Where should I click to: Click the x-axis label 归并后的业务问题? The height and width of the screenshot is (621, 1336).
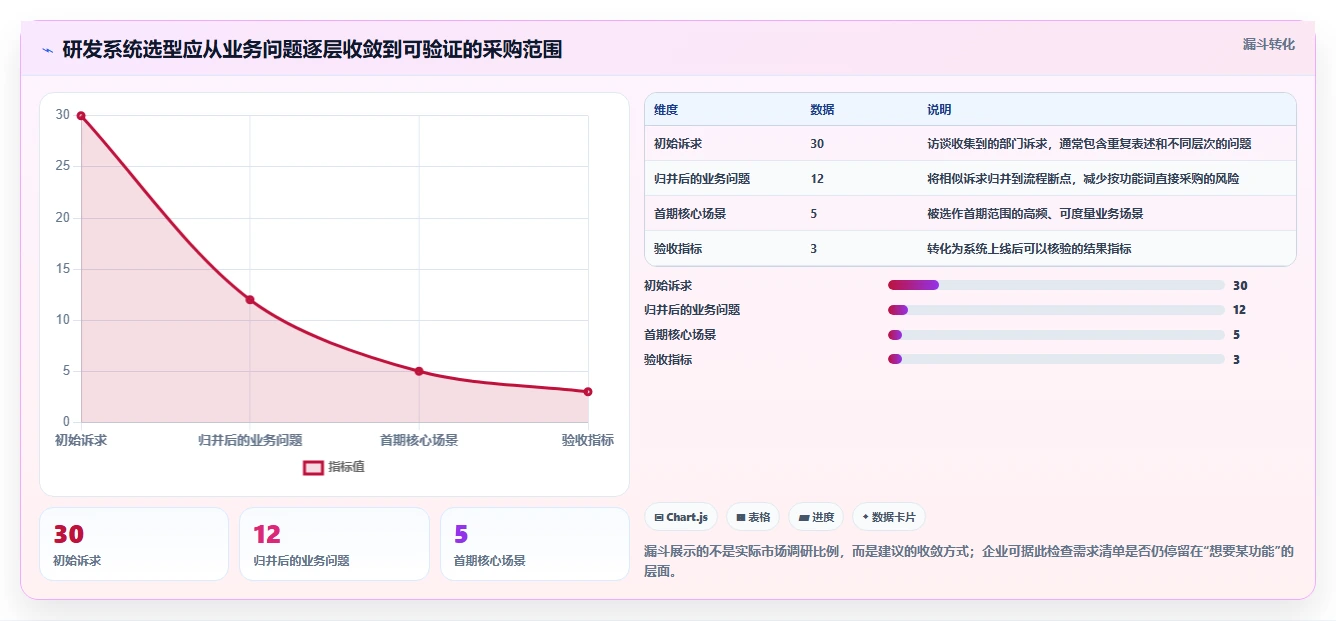[x=250, y=440]
